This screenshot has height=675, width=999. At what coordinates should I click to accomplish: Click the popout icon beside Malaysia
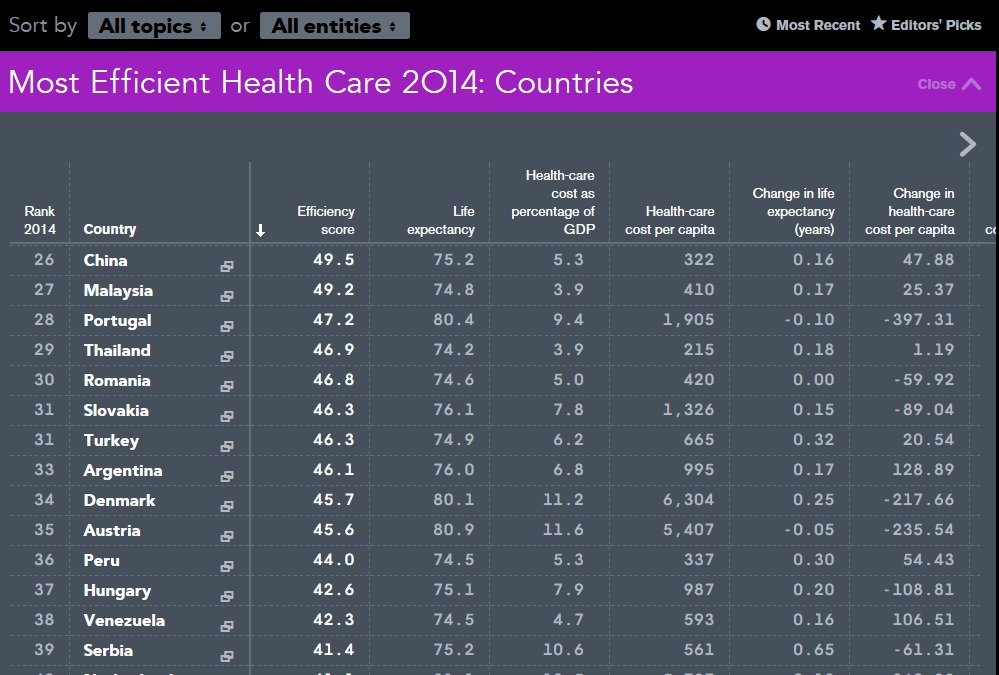coord(227,297)
